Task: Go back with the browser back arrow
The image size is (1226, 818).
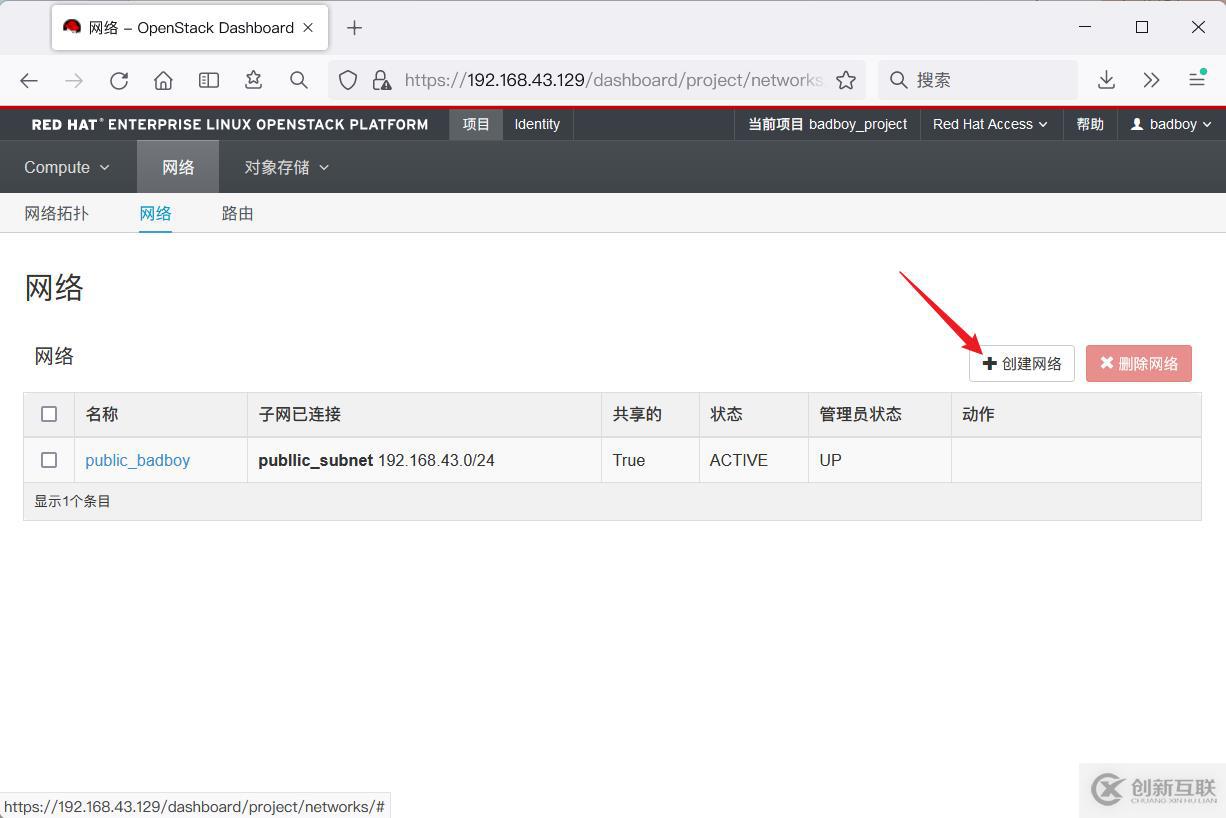Action: (29, 80)
